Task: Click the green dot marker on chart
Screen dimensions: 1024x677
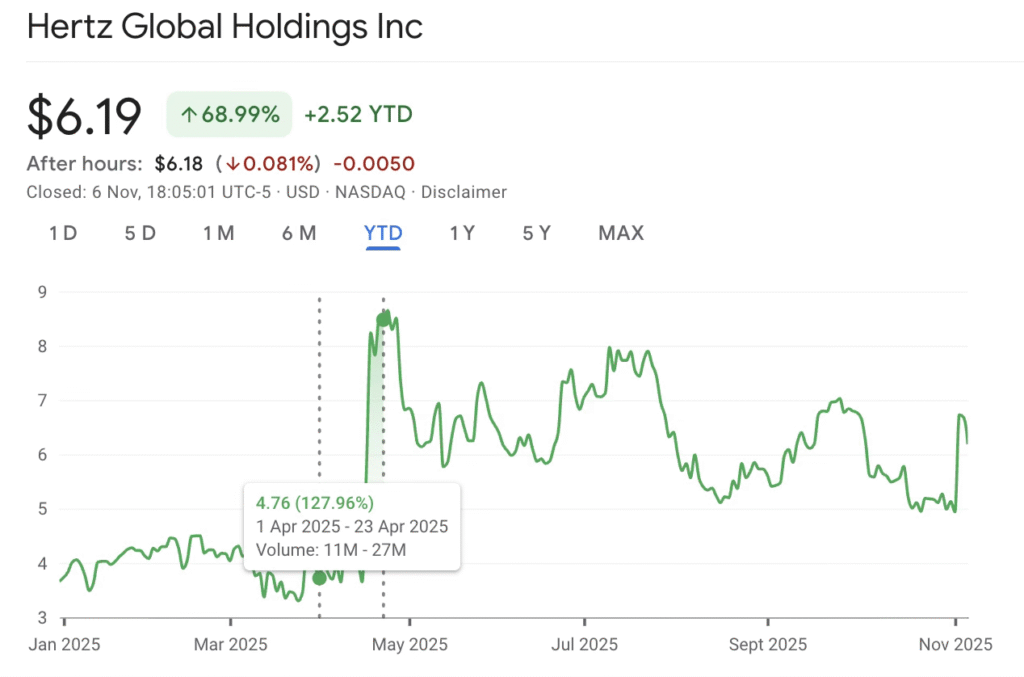Action: (x=319, y=578)
